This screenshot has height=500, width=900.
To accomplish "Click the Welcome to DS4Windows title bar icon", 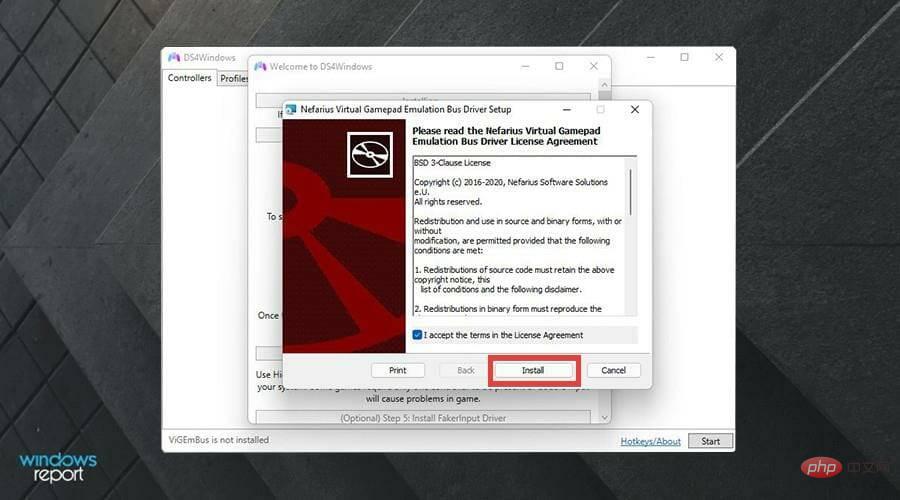I will click(260, 66).
